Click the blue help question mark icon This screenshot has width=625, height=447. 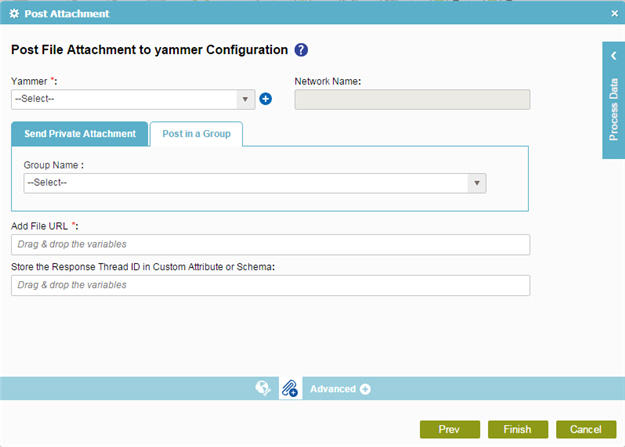(x=301, y=50)
